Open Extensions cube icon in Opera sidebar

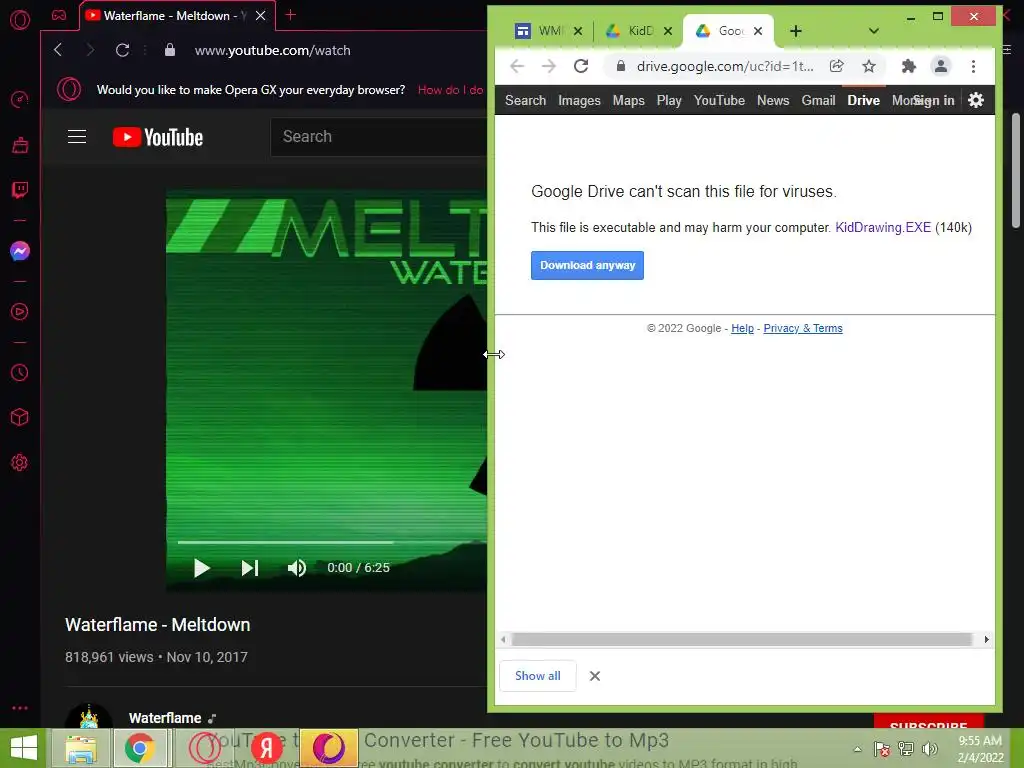pos(20,417)
